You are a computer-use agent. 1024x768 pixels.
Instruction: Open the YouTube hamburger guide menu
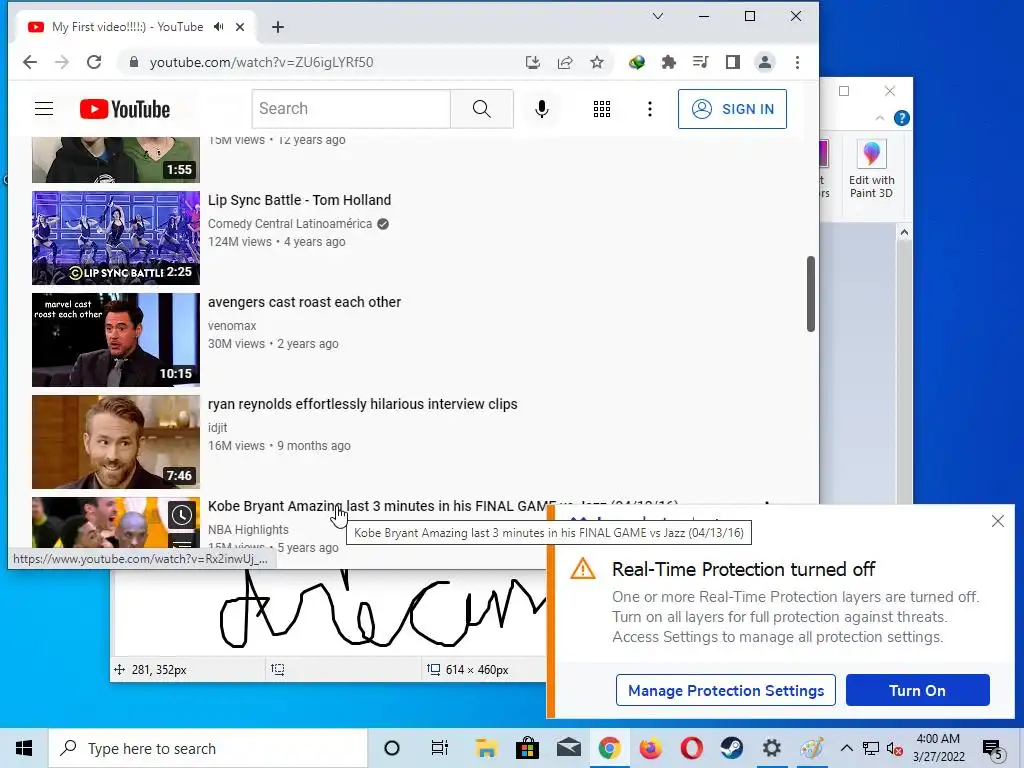tap(44, 108)
